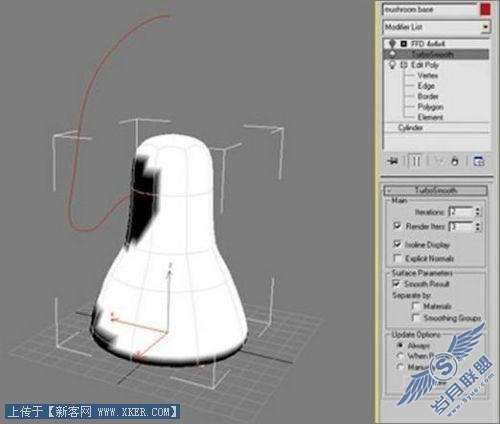Toggle Show End Result icon
This screenshot has height=424, width=500.
416,161
